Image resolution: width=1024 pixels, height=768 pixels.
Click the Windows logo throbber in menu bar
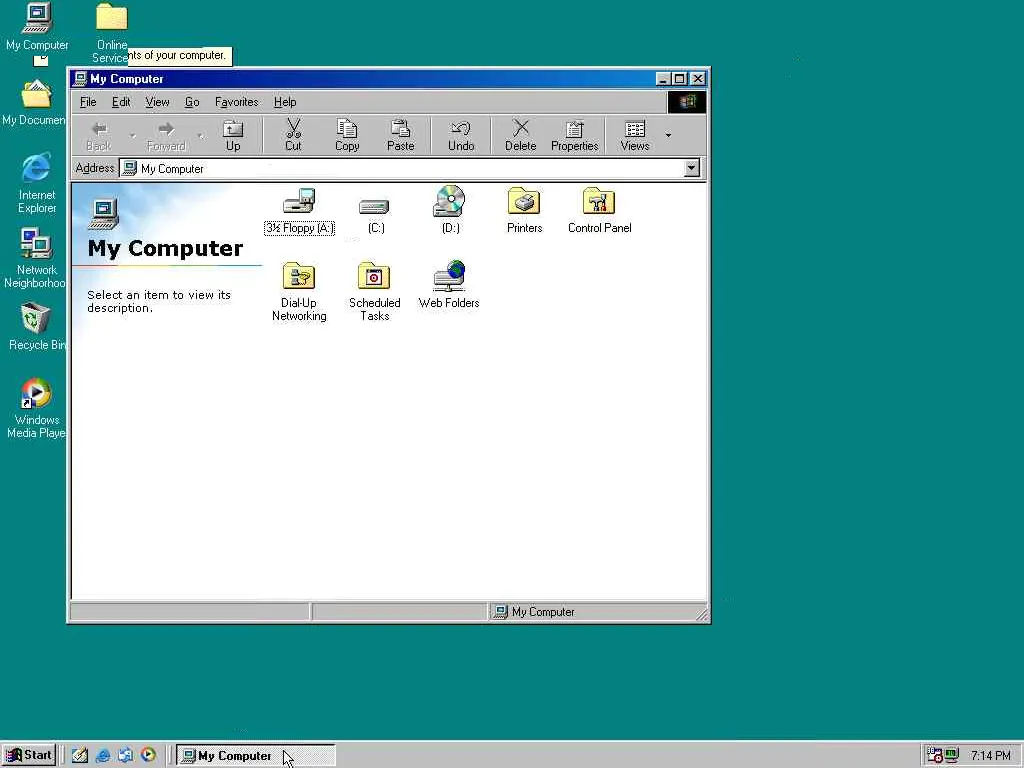point(686,102)
